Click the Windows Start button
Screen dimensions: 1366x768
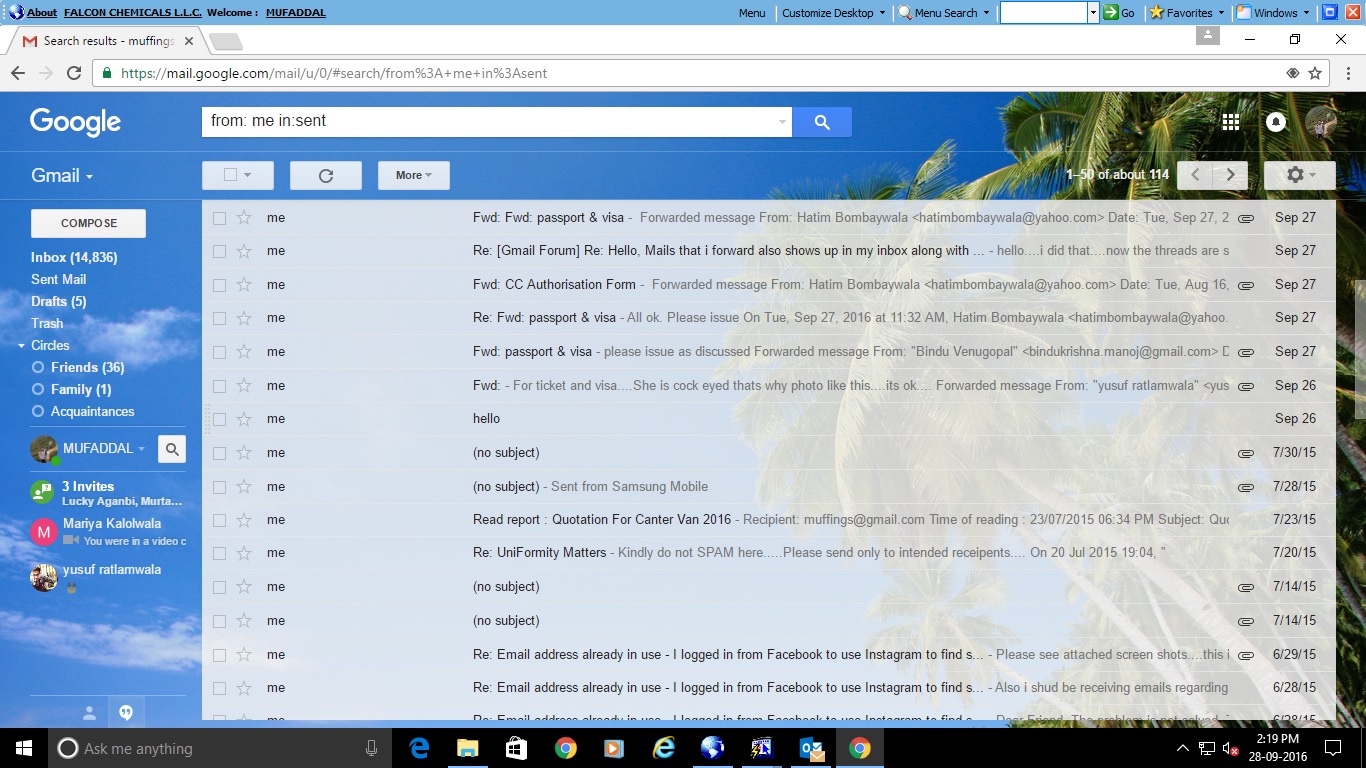tap(23, 748)
